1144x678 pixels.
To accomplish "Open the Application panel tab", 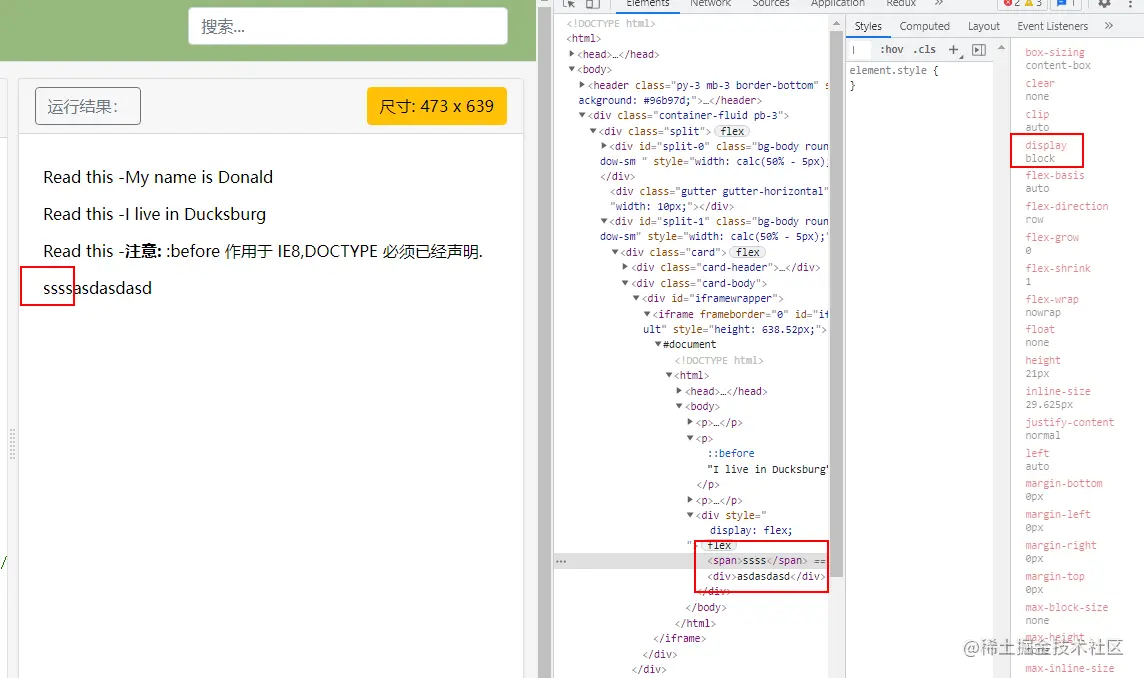I will tap(838, 3).
